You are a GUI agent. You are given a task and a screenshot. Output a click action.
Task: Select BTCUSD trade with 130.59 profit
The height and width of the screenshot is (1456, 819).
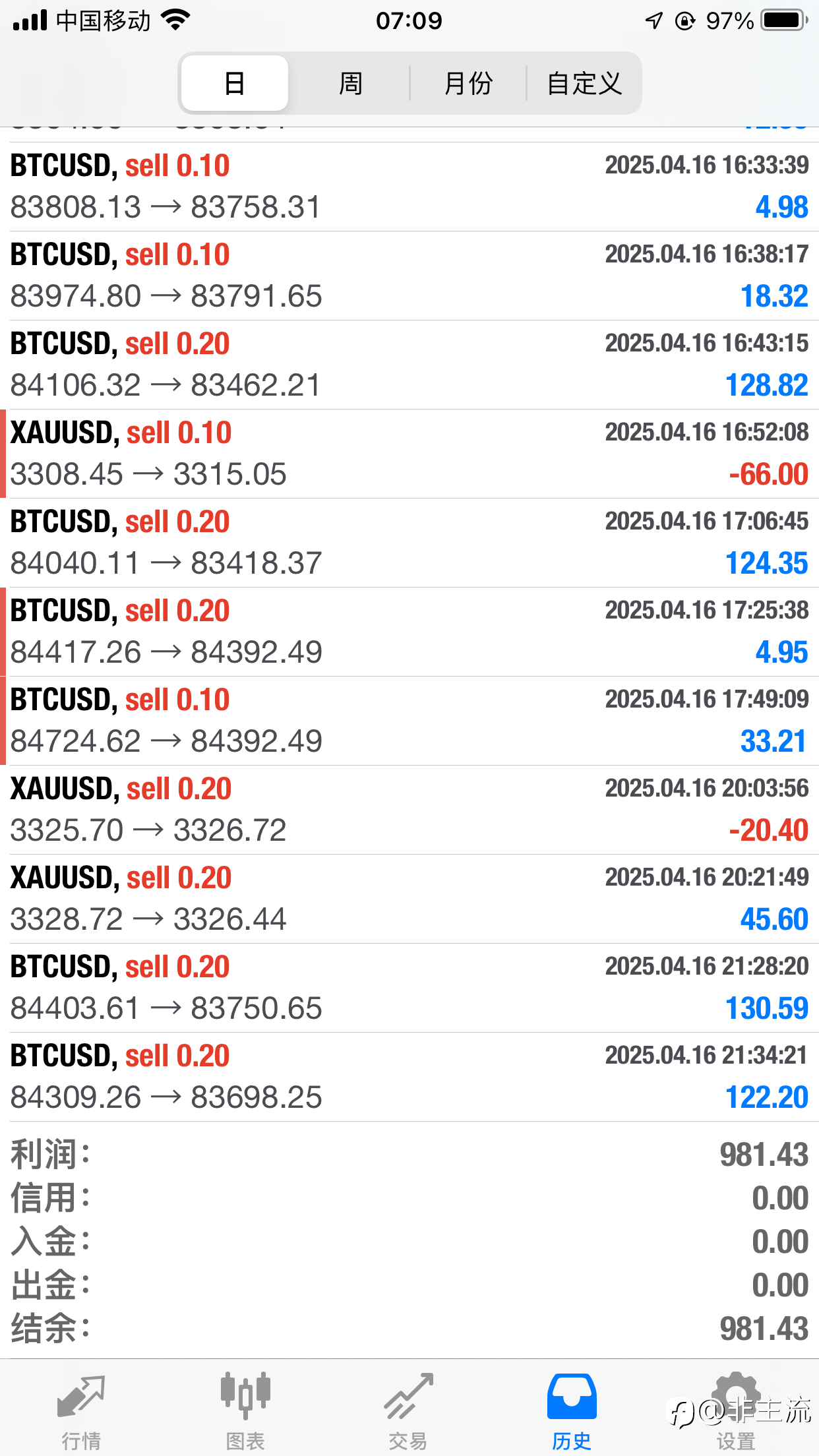click(409, 988)
